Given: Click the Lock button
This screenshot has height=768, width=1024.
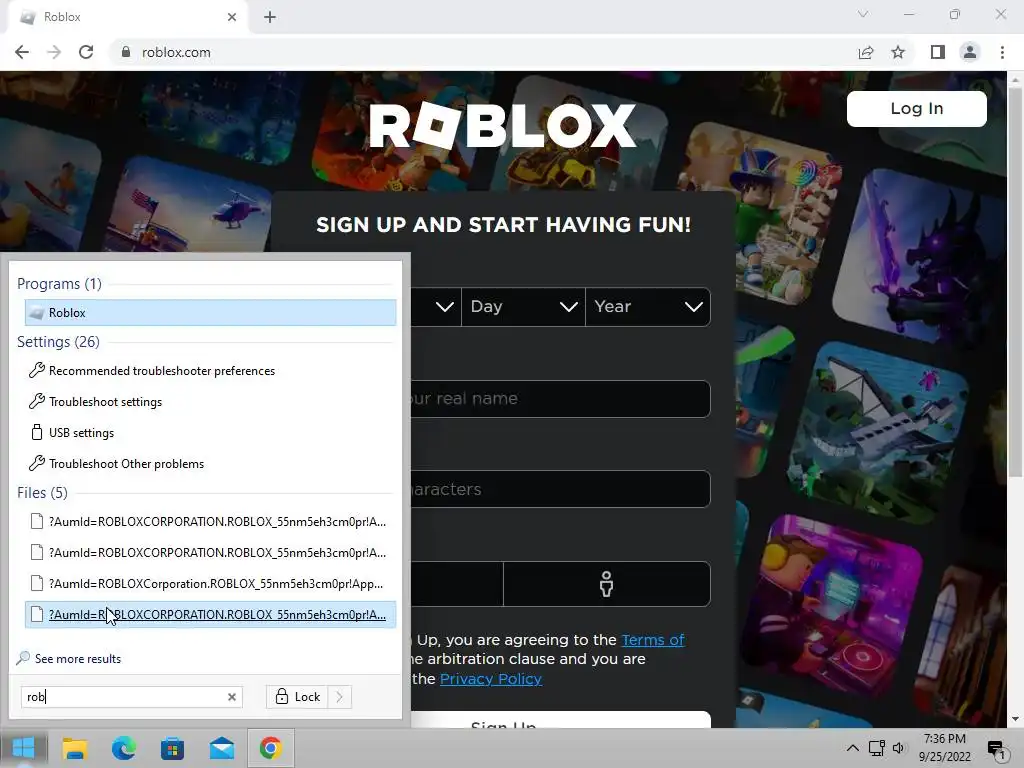Looking at the screenshot, I should pos(298,697).
